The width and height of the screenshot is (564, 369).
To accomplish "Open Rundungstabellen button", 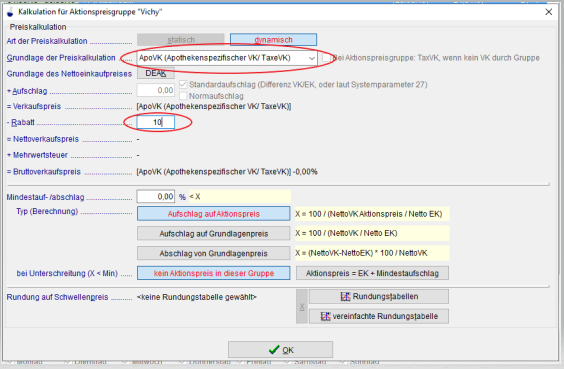I will [379, 296].
